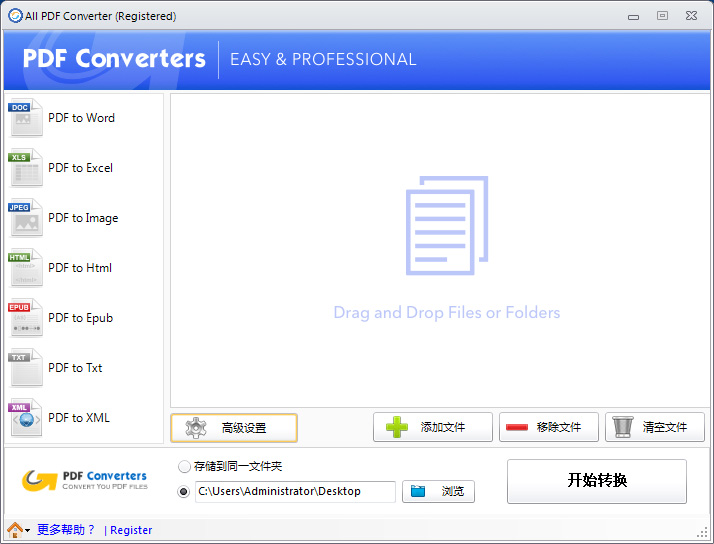Clear all files with 清空文件 button
The image size is (714, 544).
coord(655,427)
